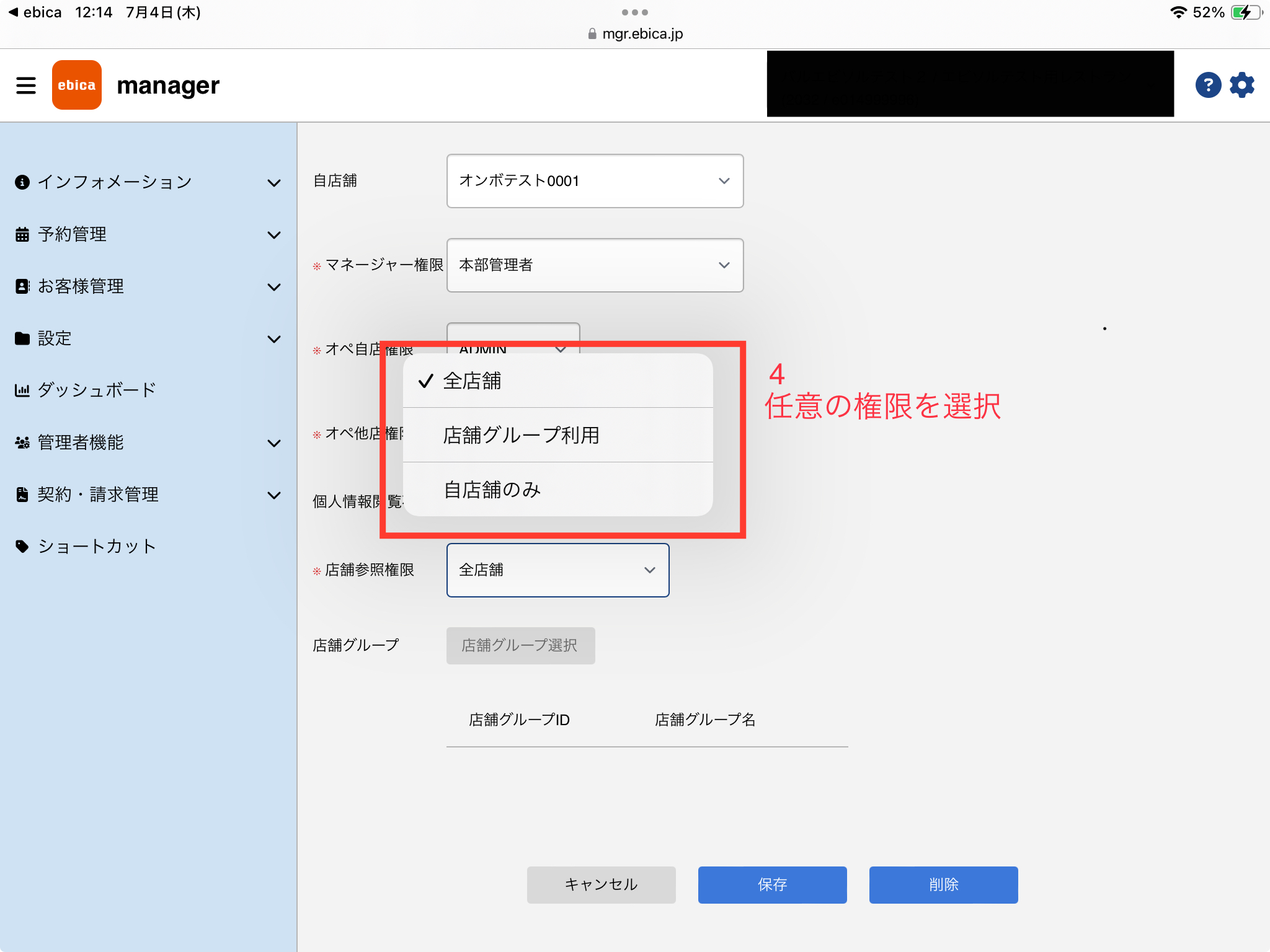
Task: Click the 契約・請求管理 document icon
Action: pos(22,495)
